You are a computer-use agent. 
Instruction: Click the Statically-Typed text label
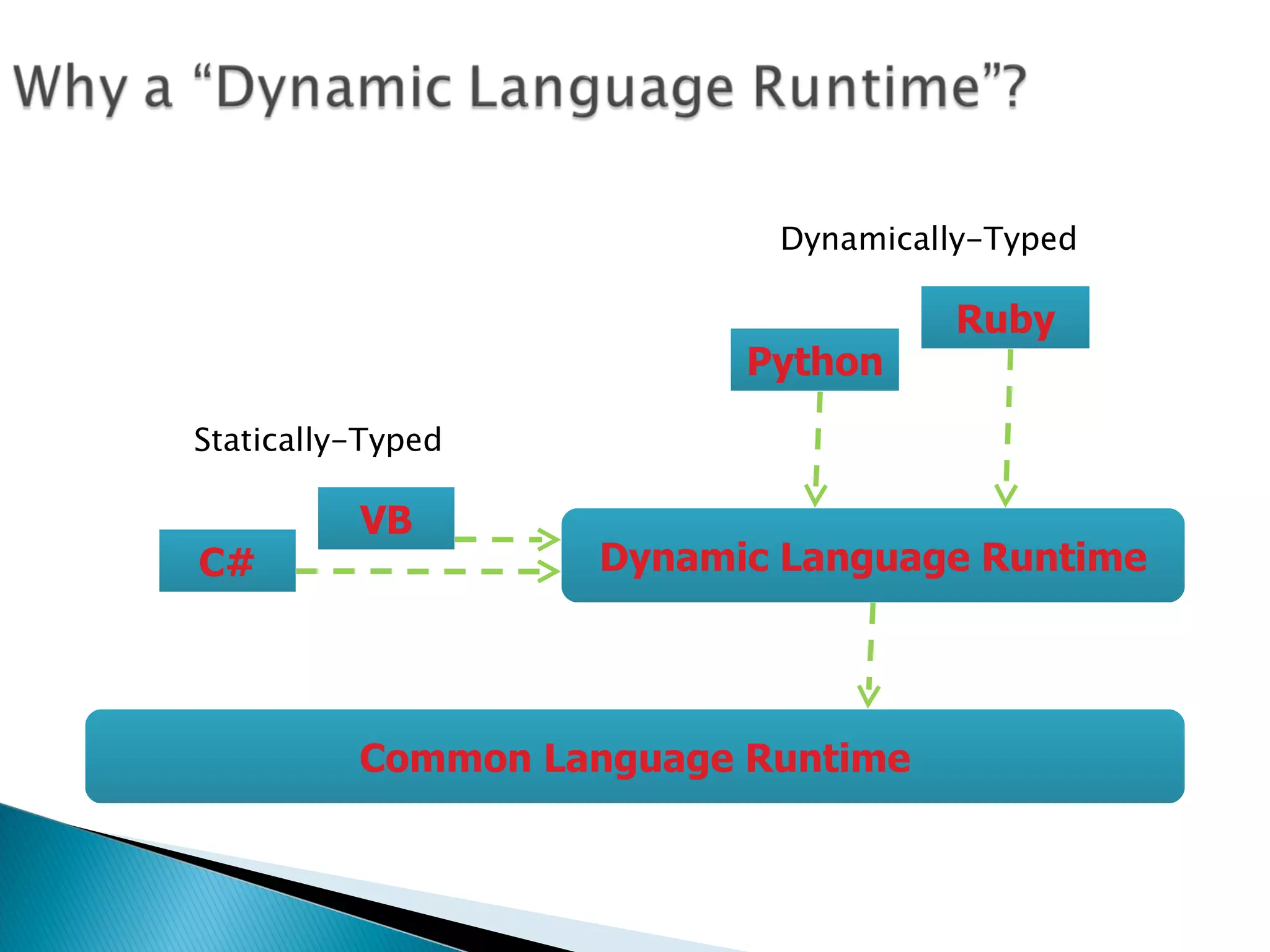click(317, 440)
